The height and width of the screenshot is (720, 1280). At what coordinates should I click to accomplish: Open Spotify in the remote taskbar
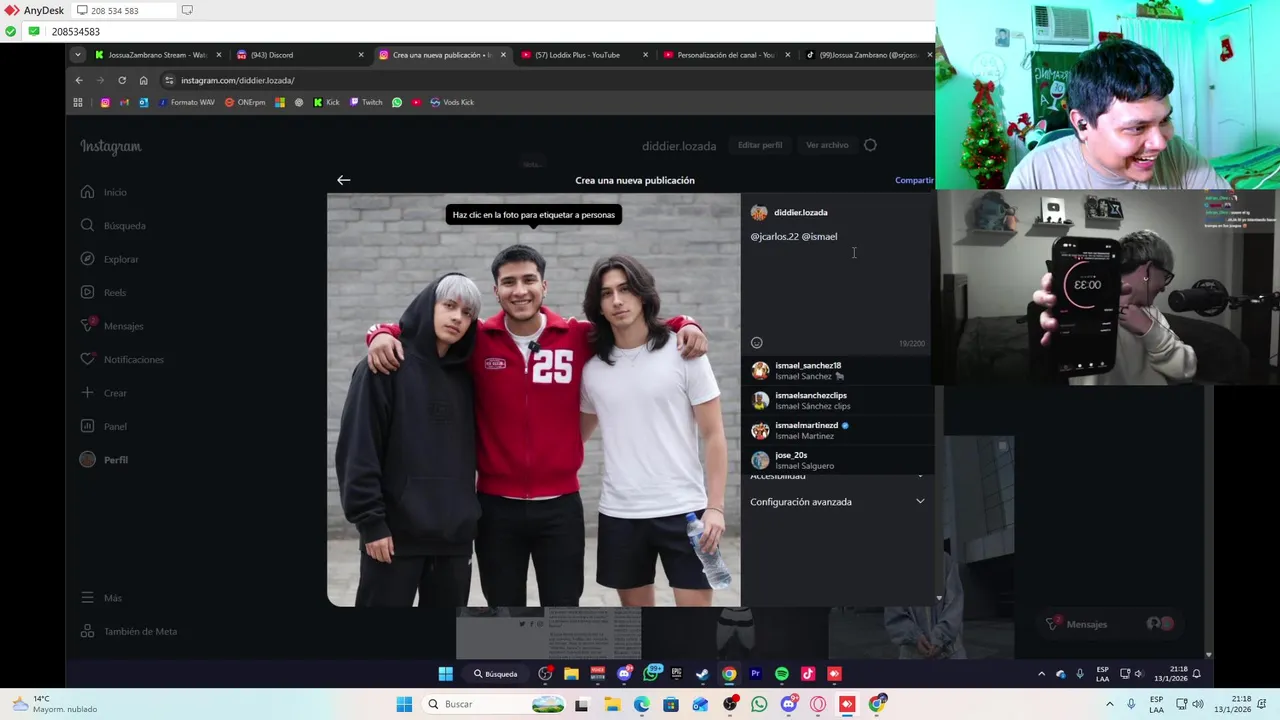click(782, 674)
